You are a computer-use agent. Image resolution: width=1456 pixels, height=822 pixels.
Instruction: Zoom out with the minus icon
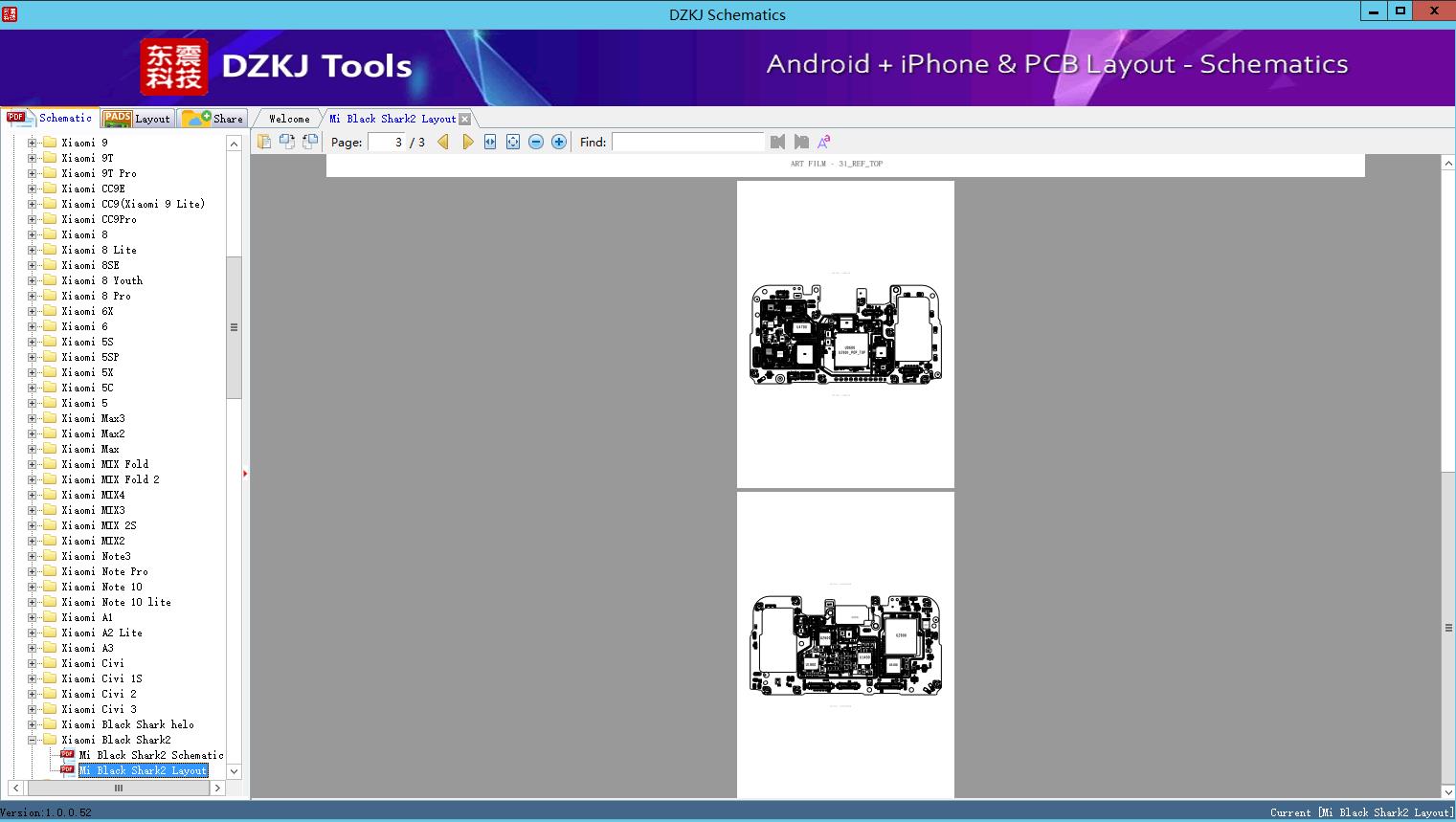point(536,142)
